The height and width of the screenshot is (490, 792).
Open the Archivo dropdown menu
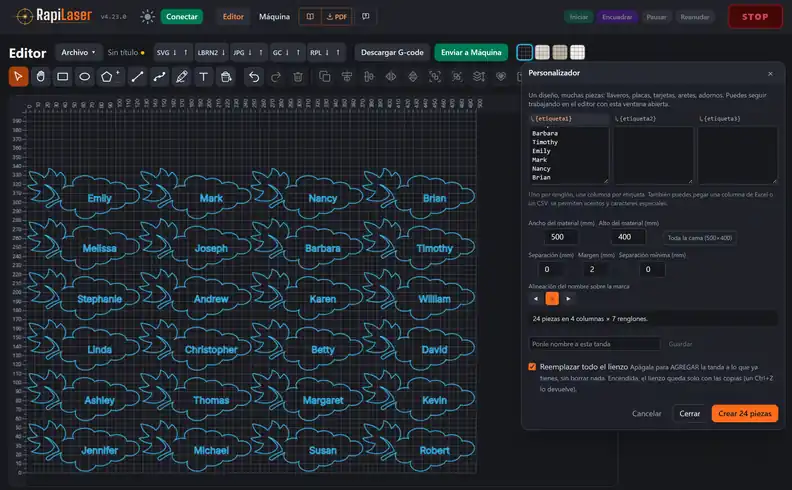[x=78, y=53]
